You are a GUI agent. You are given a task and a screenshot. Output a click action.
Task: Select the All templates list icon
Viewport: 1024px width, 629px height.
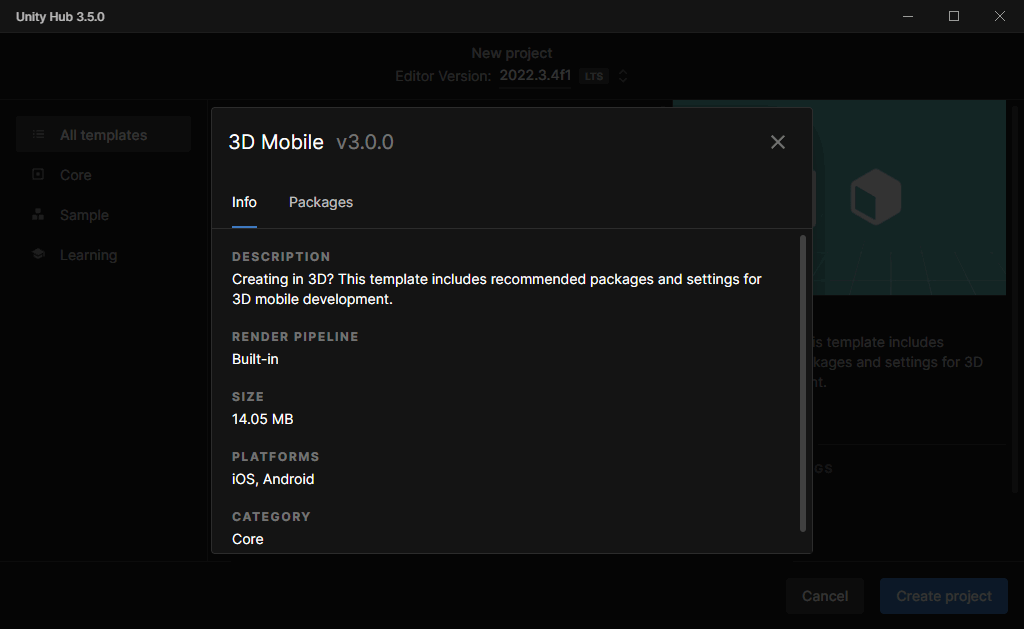tap(40, 134)
